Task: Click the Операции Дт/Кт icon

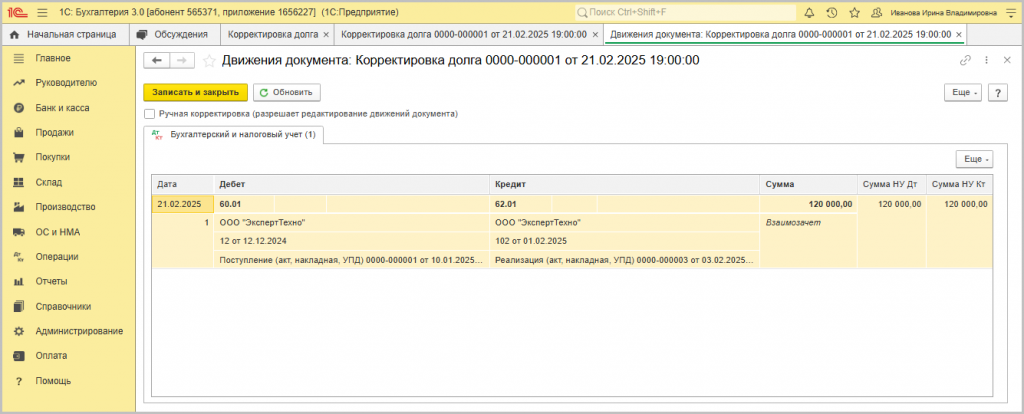Action: point(19,257)
